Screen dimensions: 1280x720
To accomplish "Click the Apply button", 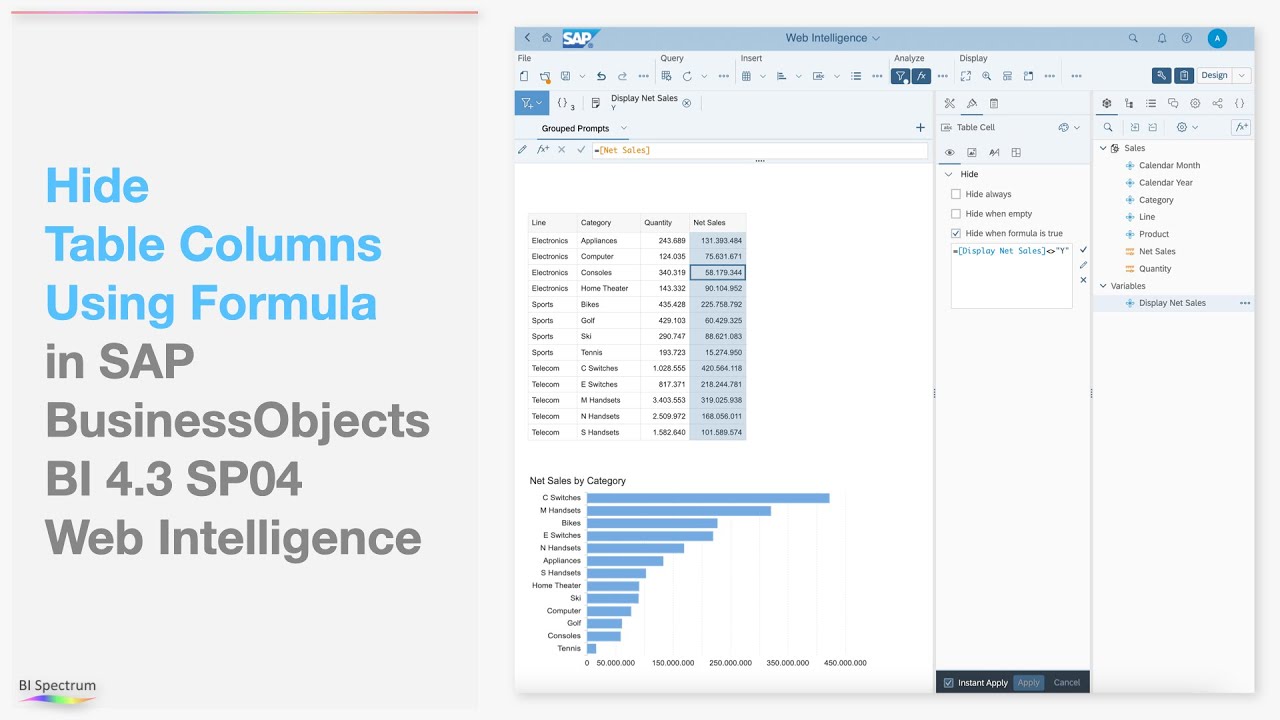I will pos(1029,683).
